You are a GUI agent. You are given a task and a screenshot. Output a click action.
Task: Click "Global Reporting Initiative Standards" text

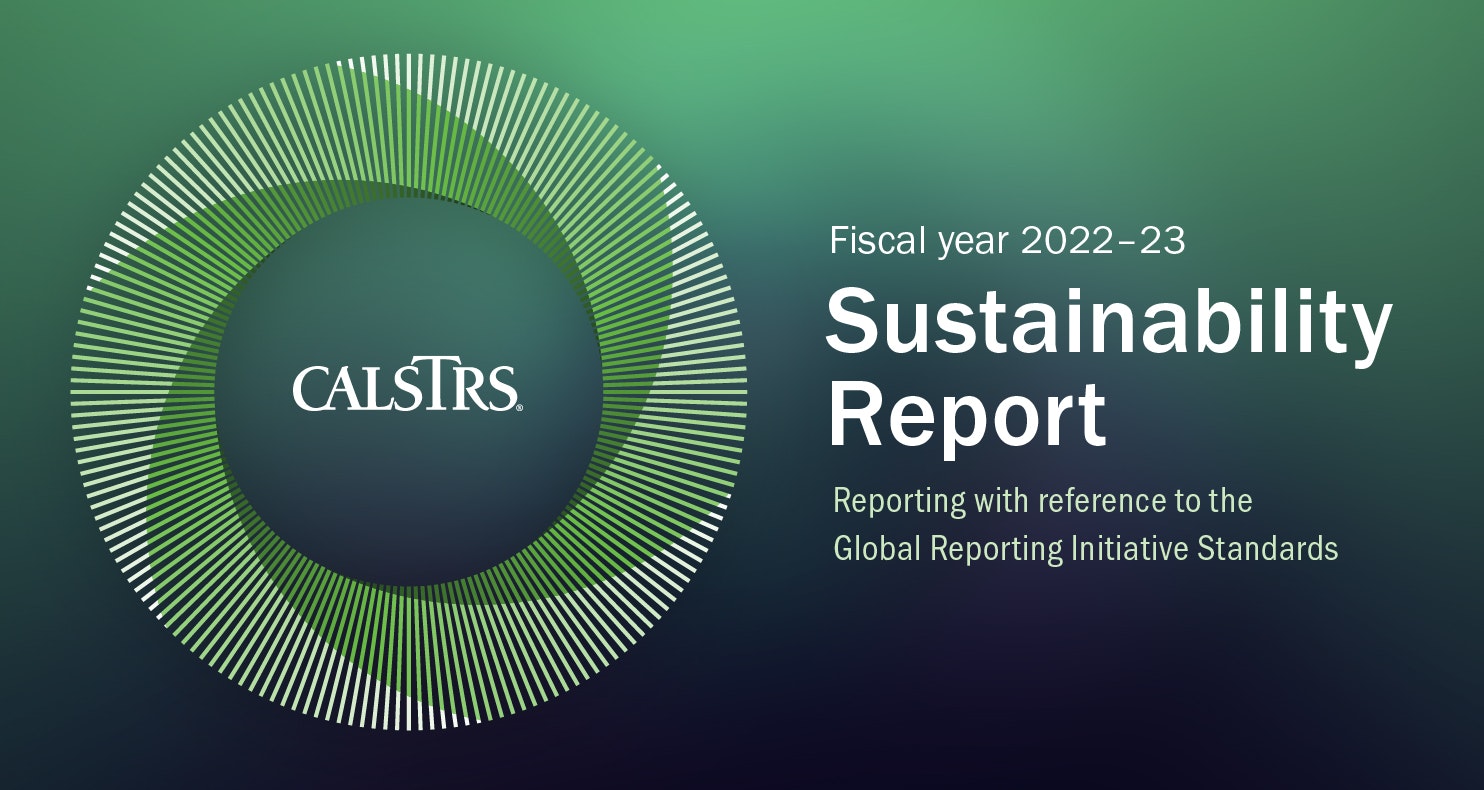coord(1085,548)
